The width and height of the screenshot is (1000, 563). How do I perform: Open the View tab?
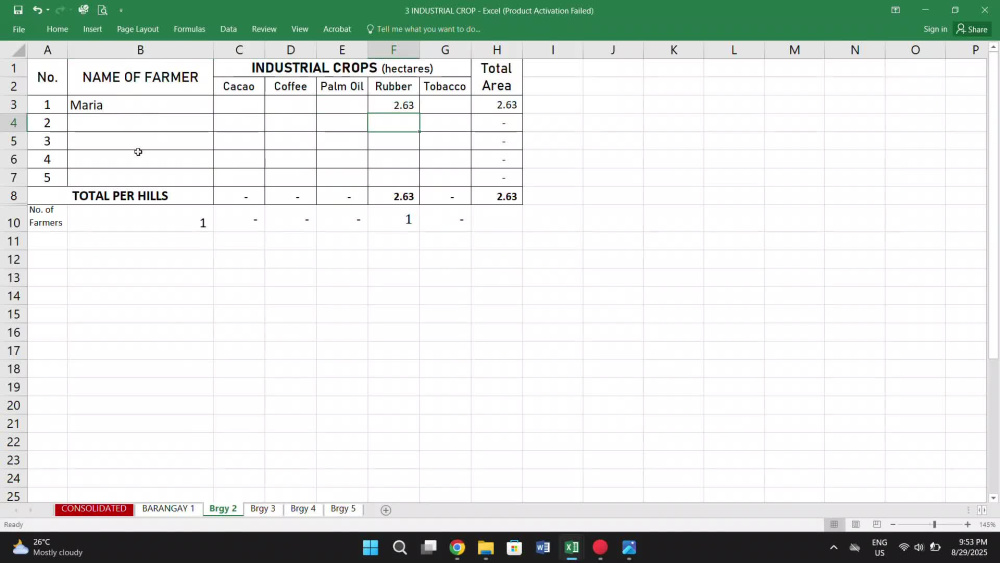pyautogui.click(x=300, y=29)
